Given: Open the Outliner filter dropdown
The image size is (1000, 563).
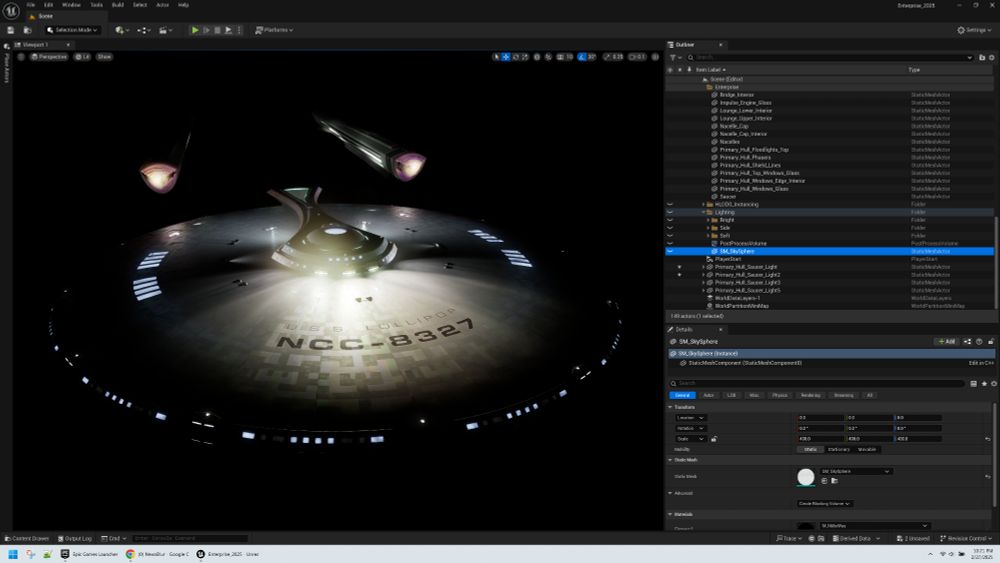Looking at the screenshot, I should pyautogui.click(x=674, y=57).
